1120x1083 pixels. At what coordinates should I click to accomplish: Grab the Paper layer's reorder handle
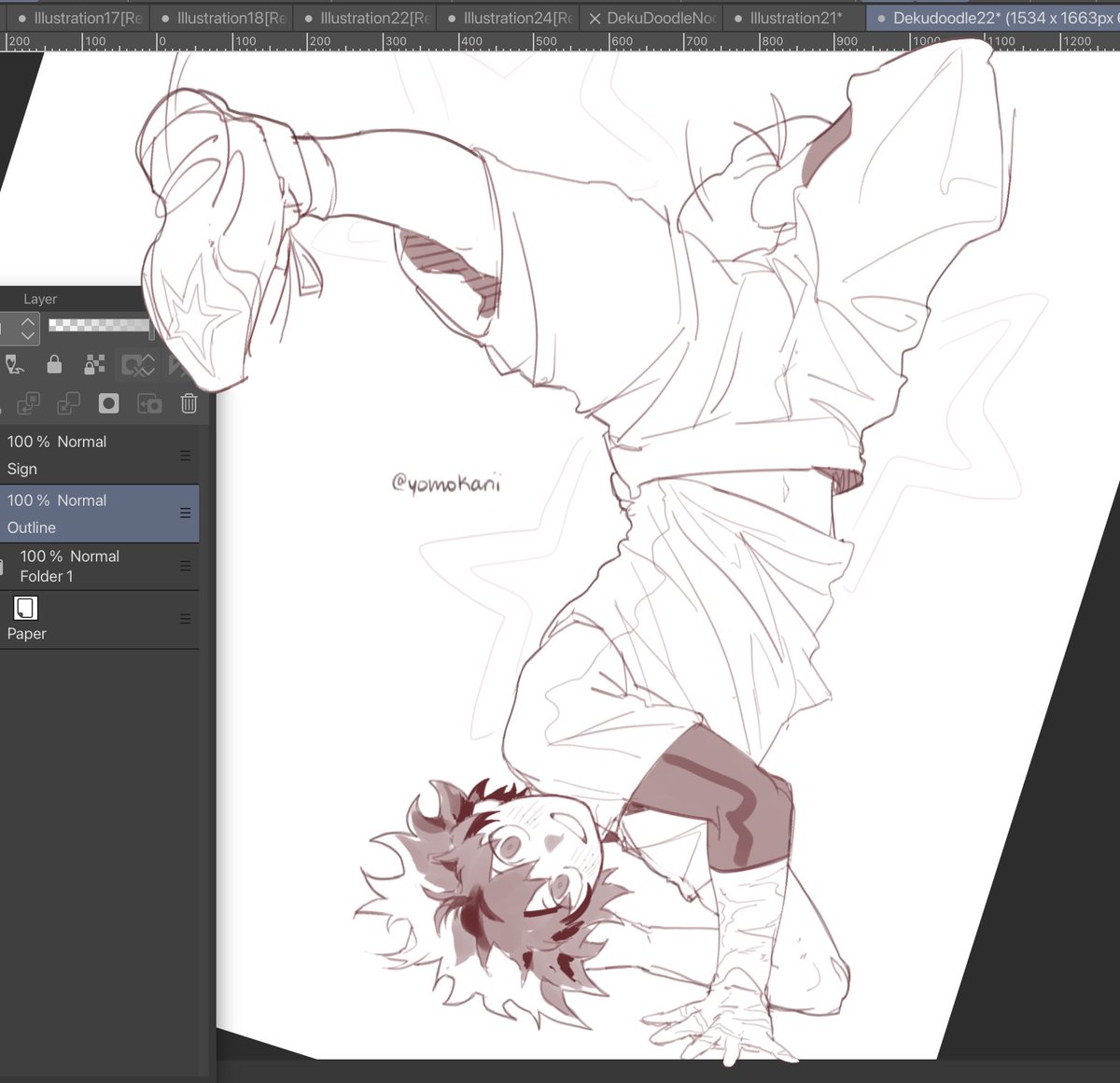(185, 619)
